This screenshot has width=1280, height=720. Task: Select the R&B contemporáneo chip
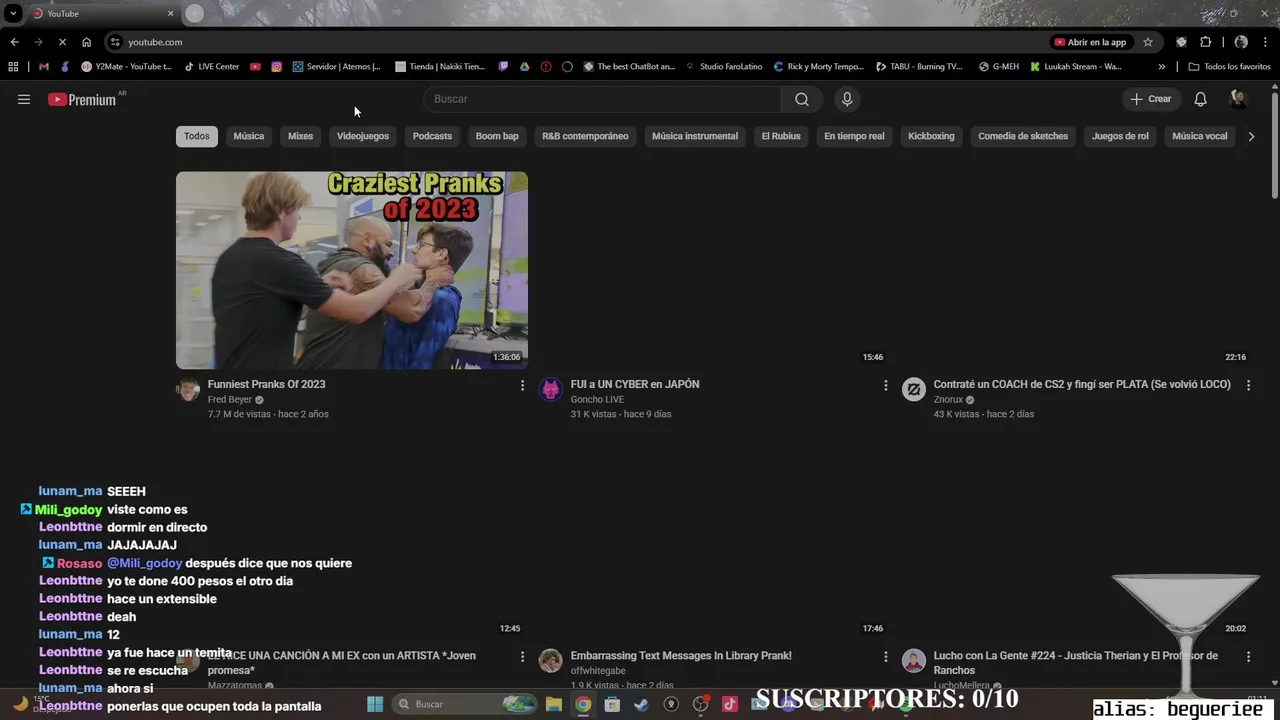(x=585, y=136)
